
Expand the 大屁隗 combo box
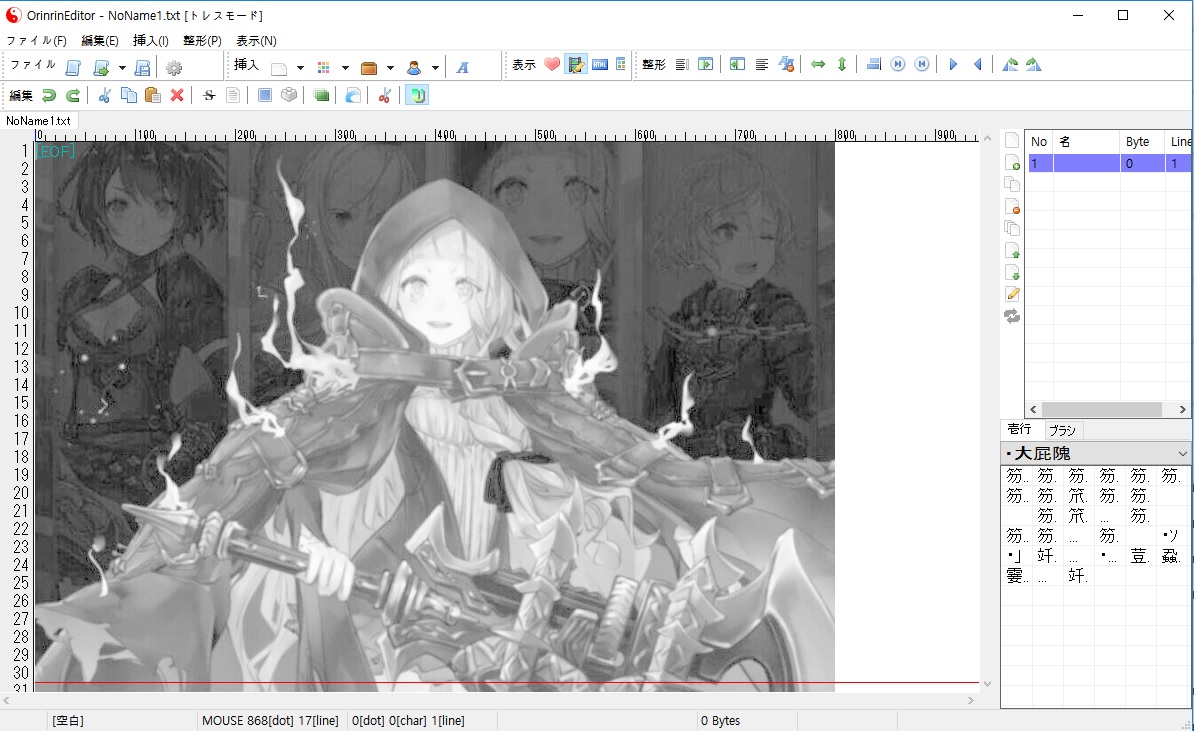coord(1182,454)
